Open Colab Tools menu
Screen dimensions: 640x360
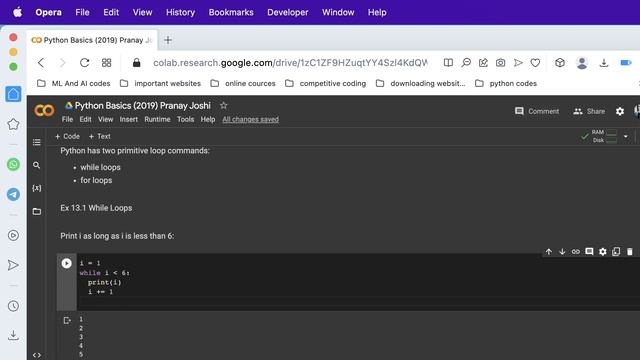tap(185, 119)
